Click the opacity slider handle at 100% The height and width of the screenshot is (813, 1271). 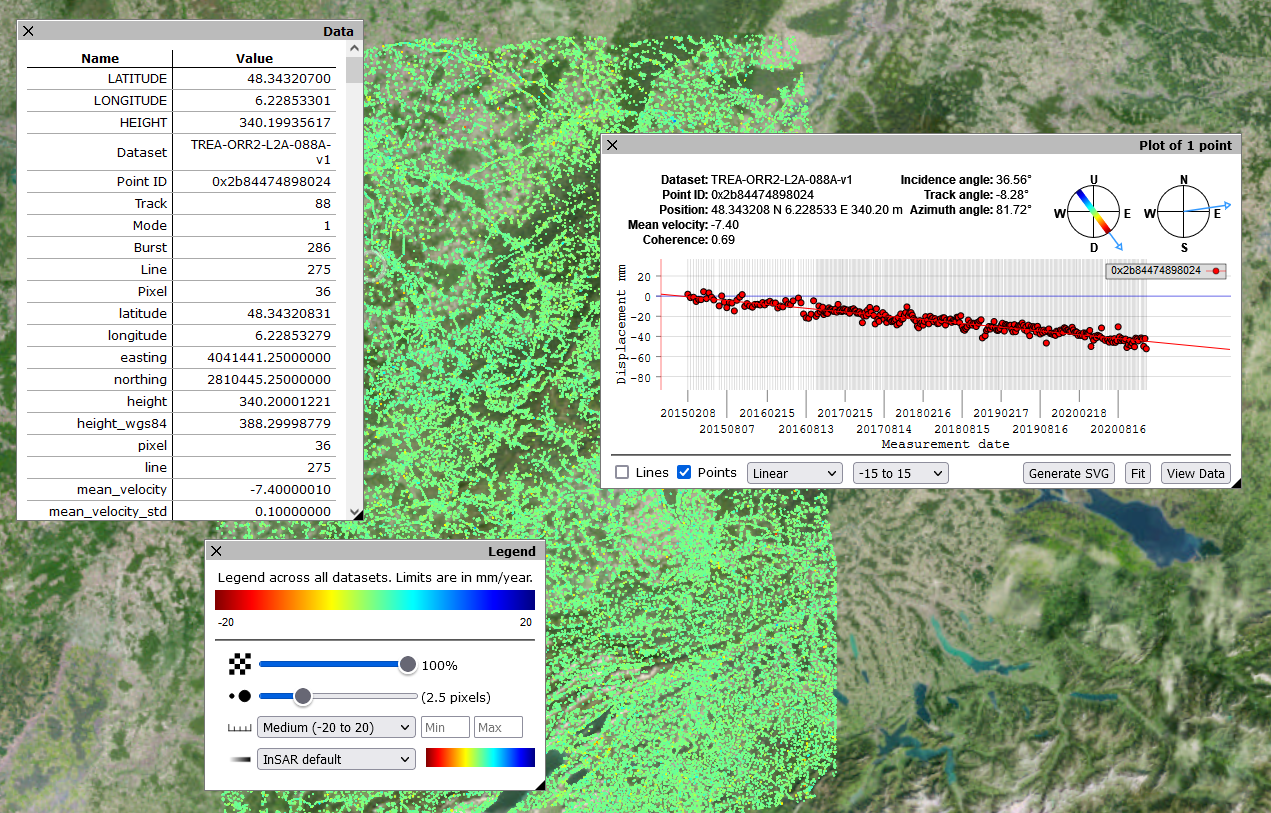pos(407,664)
